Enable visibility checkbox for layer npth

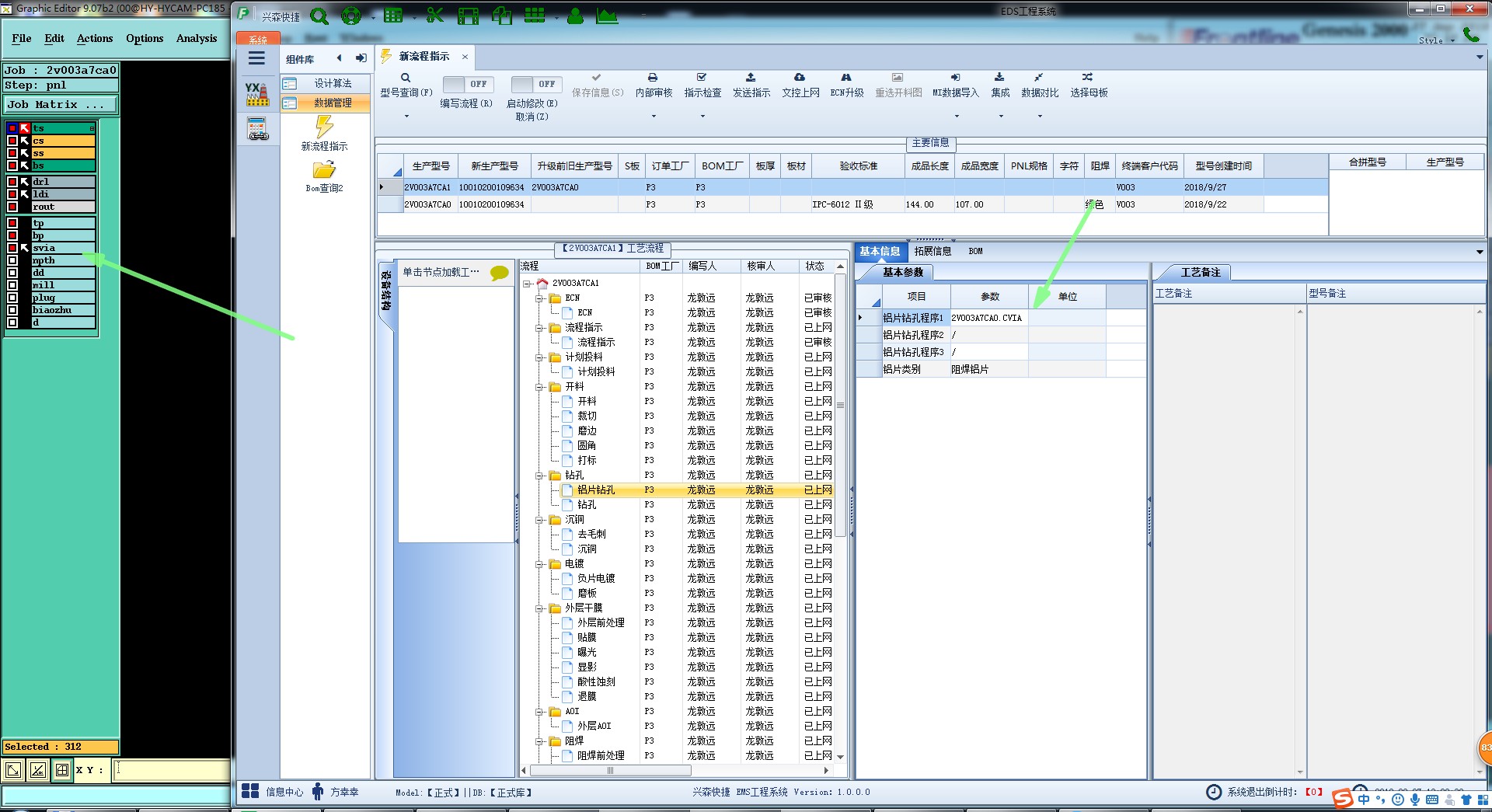coord(12,260)
